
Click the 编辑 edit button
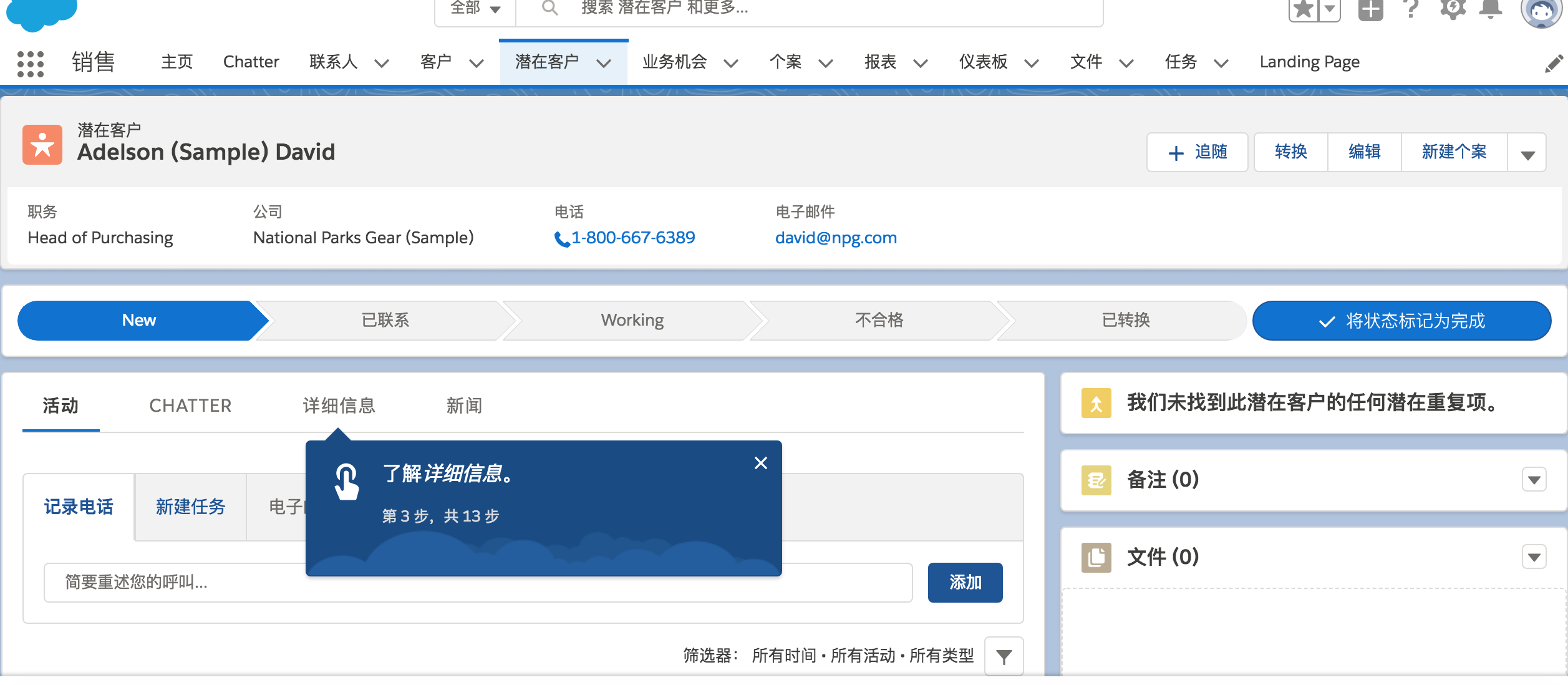coord(1364,152)
